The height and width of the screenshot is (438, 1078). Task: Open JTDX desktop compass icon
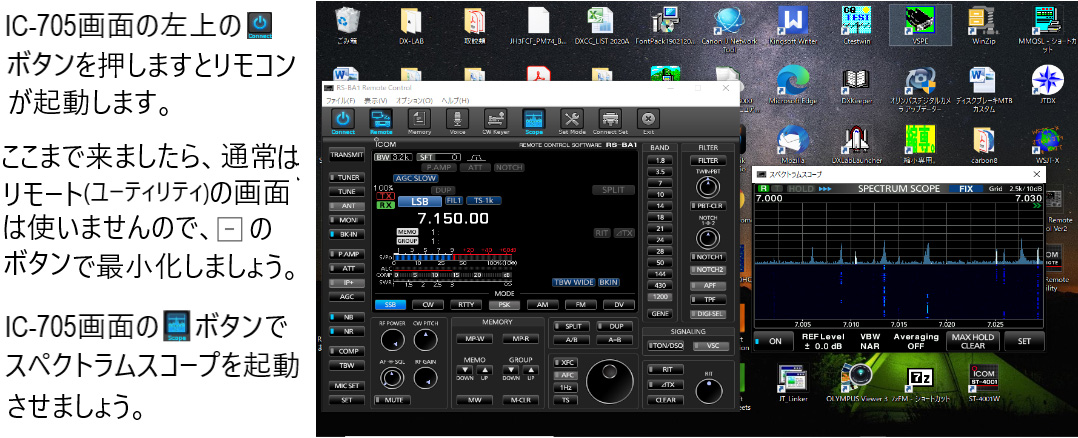pyautogui.click(x=1048, y=85)
